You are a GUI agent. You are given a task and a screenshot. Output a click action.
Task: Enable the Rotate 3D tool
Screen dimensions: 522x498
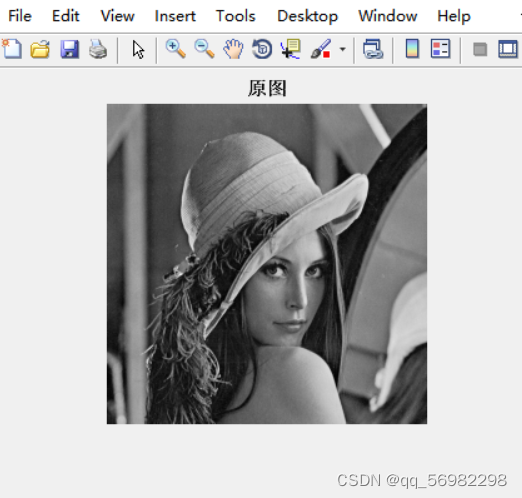262,49
